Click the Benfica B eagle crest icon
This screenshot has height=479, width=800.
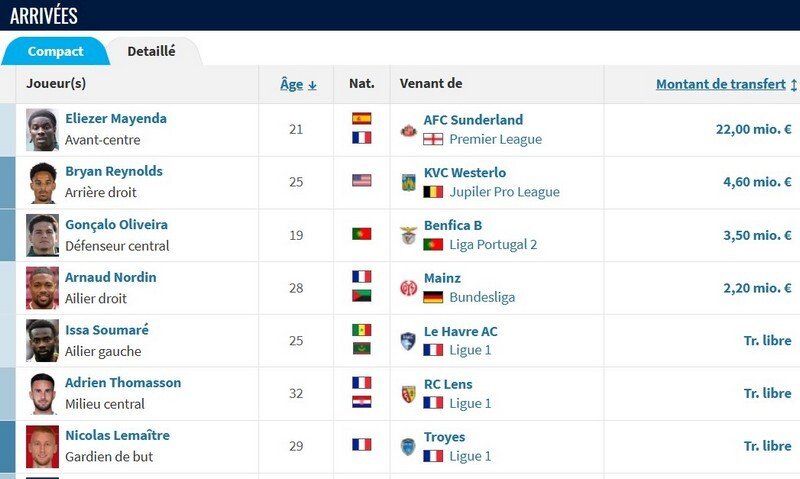coord(408,235)
